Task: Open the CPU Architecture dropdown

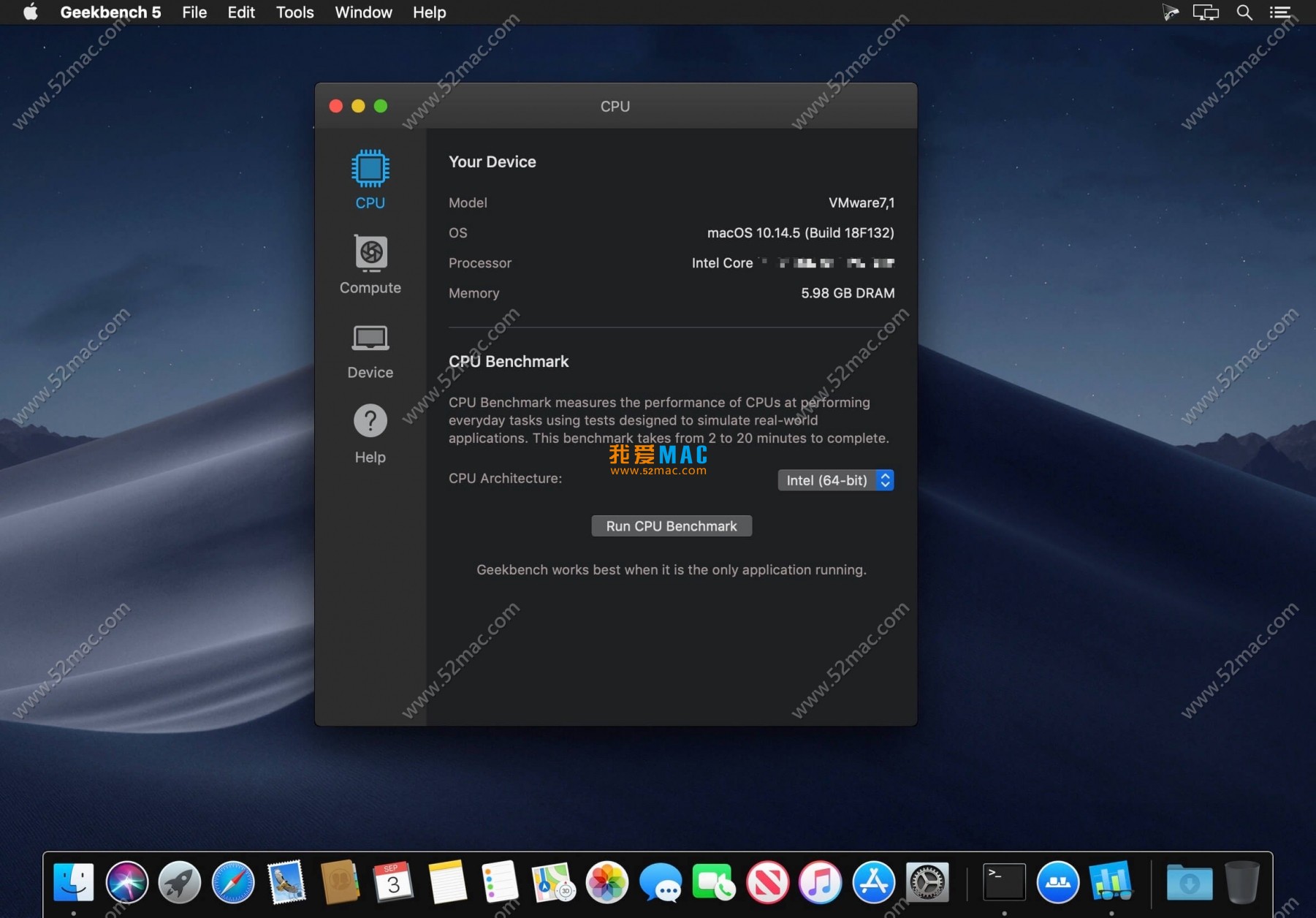Action: [835, 480]
